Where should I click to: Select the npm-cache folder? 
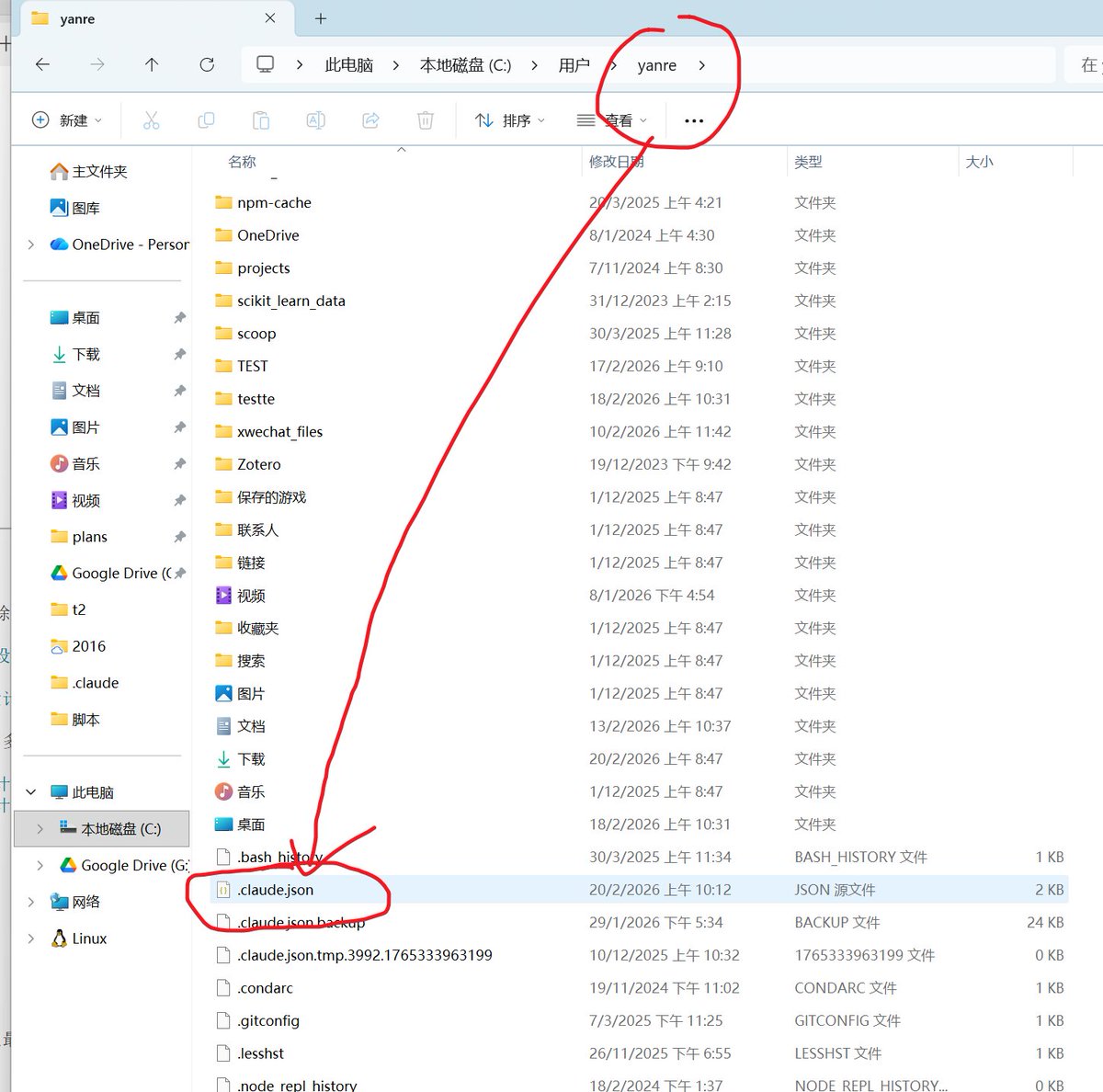[263, 202]
